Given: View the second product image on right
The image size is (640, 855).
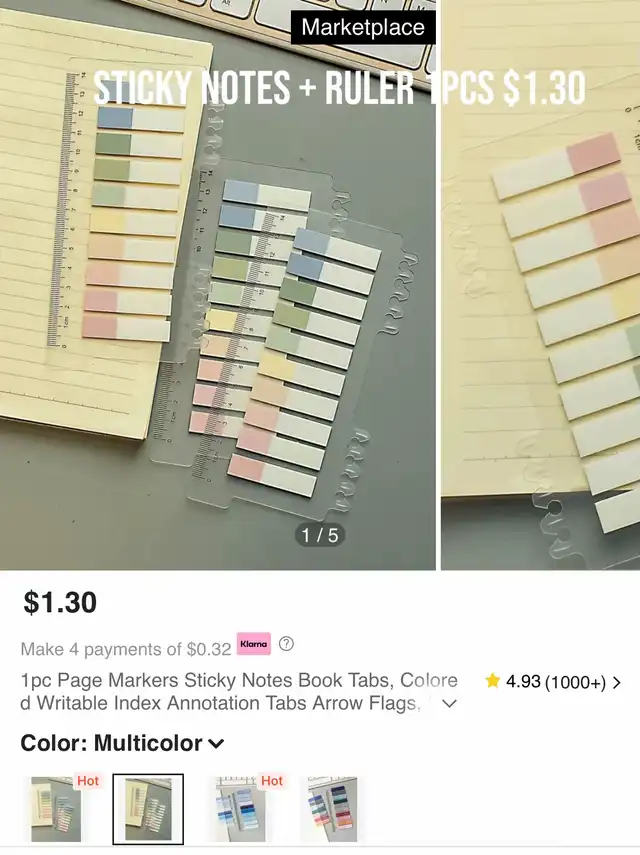Looking at the screenshot, I should [540, 285].
